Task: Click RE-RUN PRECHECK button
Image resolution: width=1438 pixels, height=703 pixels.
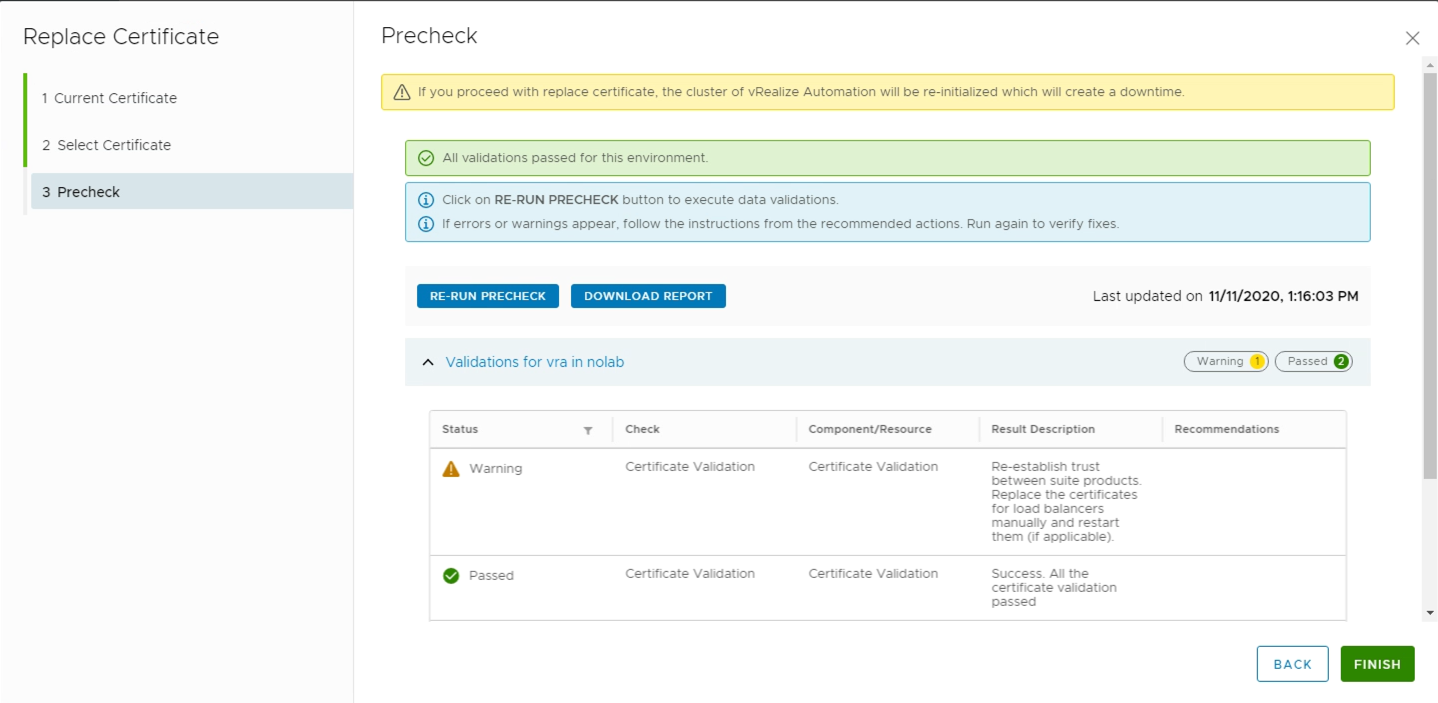Action: click(x=488, y=296)
